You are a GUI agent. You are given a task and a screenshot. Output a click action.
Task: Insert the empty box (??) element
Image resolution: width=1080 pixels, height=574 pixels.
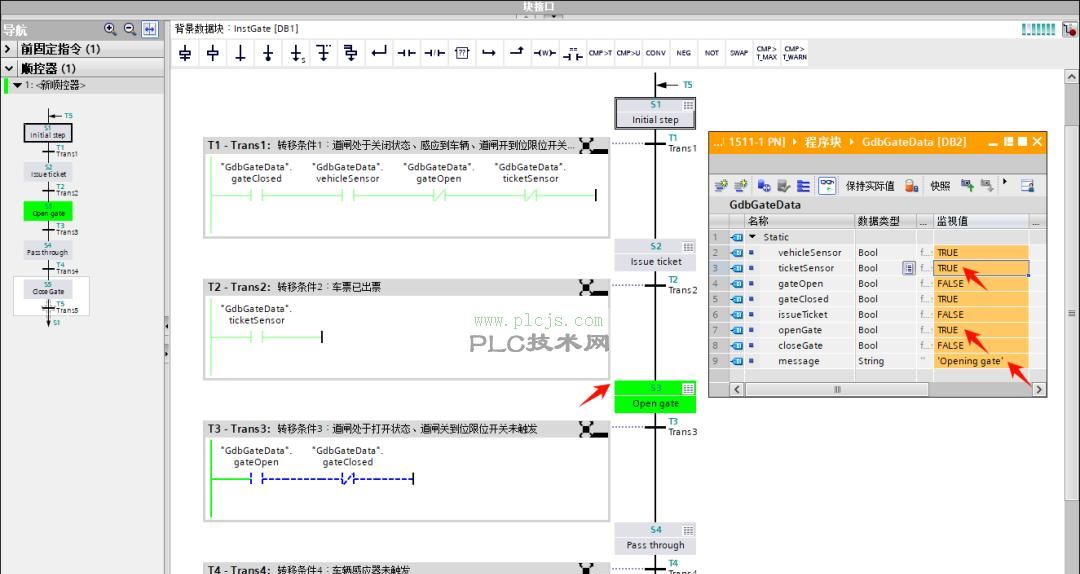462,53
